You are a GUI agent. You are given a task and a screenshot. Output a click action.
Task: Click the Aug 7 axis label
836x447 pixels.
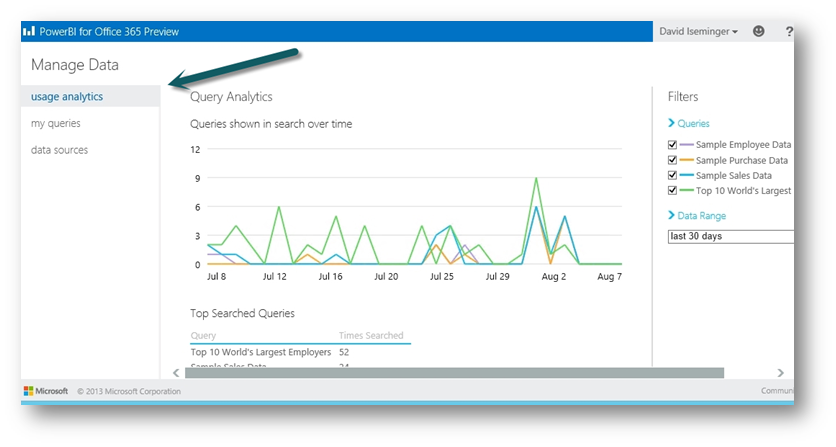click(x=609, y=276)
